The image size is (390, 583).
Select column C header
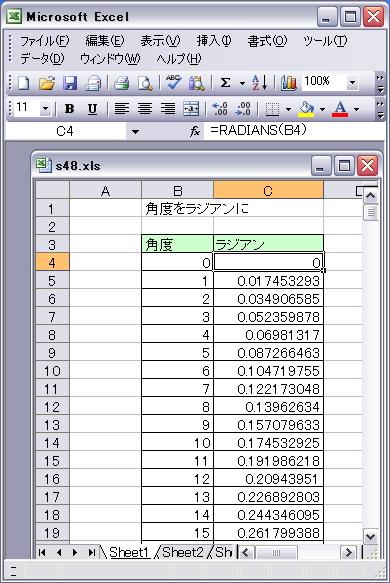coord(268,190)
